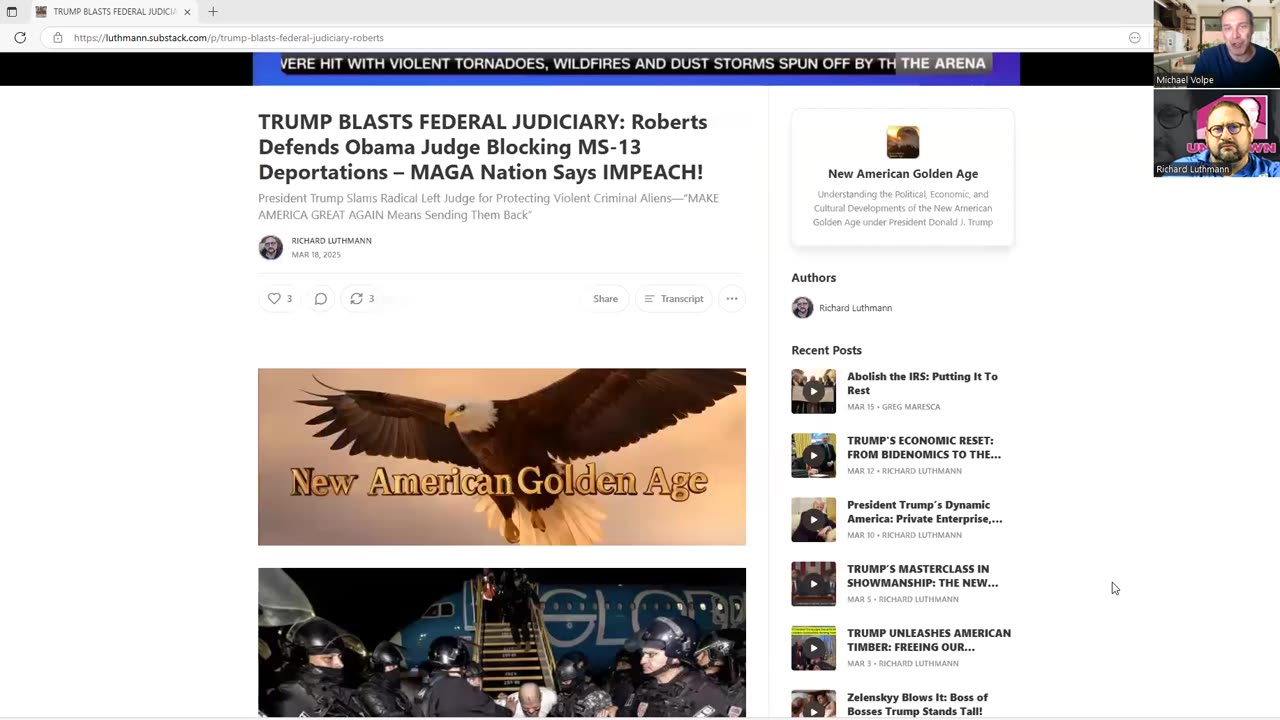
Task: Click the post headline text
Action: coord(483,147)
